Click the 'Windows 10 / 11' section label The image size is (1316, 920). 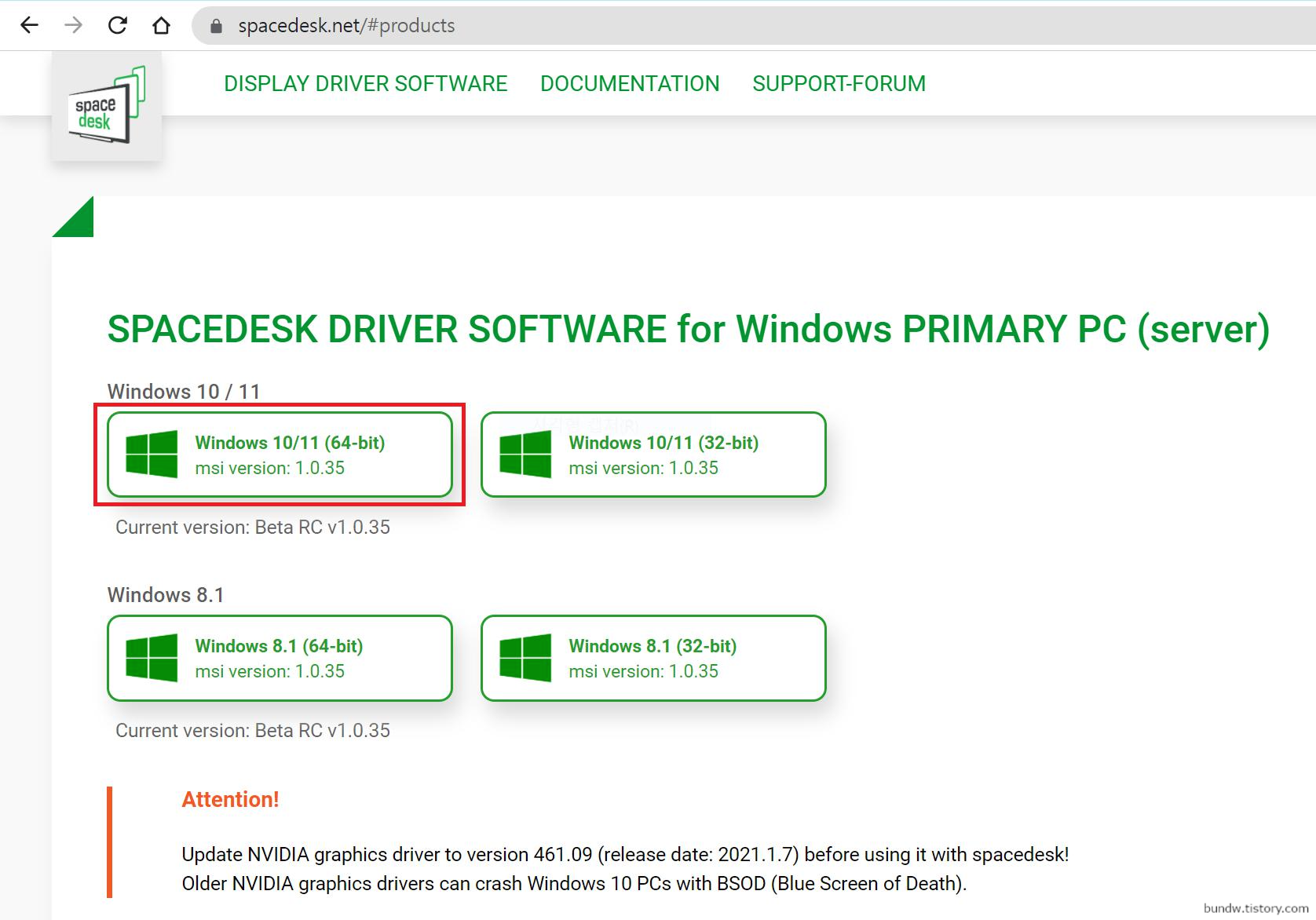pos(184,392)
